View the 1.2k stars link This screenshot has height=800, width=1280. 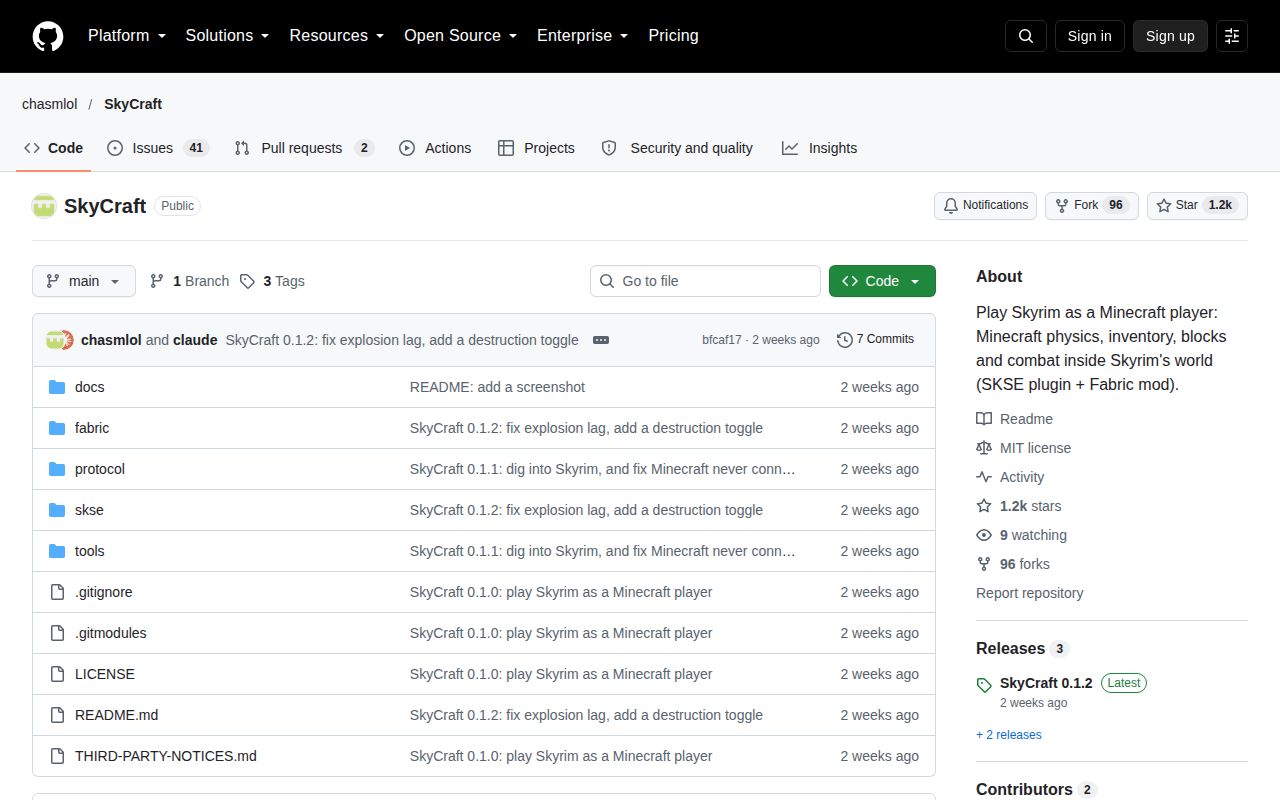point(1019,506)
